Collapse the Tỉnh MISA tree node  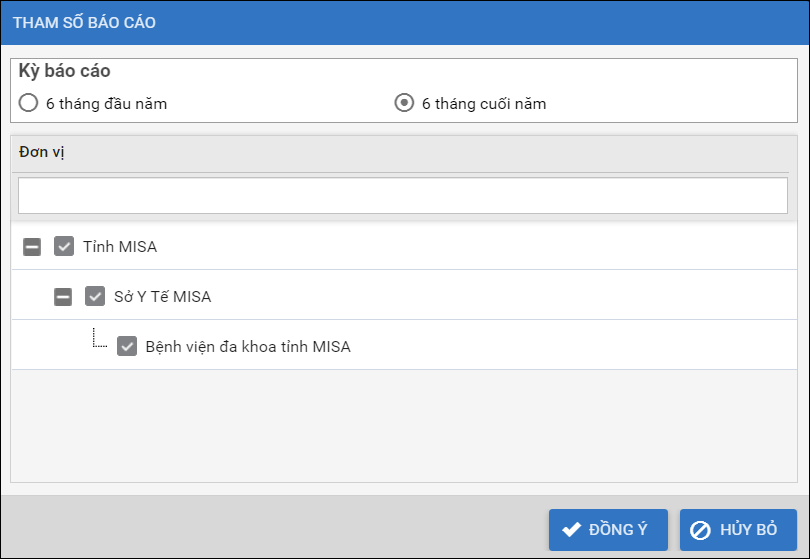coord(32,246)
